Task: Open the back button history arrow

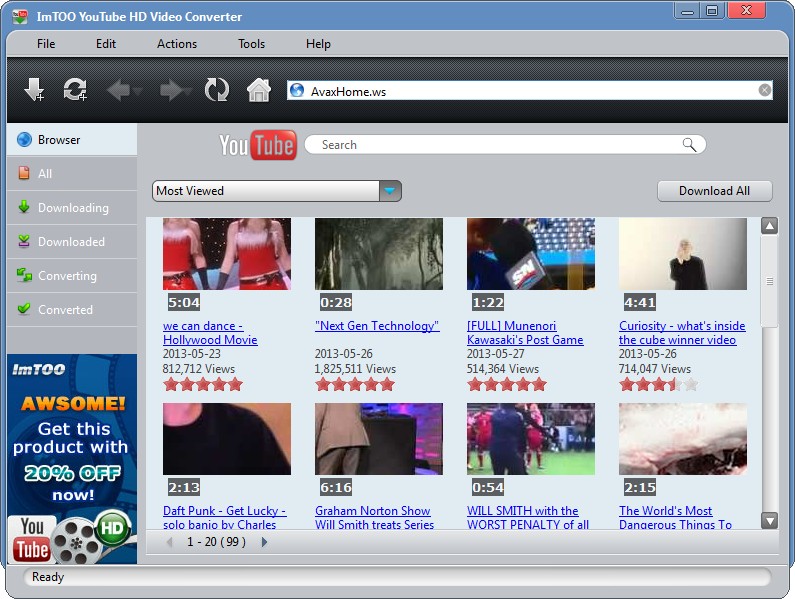Action: coord(137,91)
